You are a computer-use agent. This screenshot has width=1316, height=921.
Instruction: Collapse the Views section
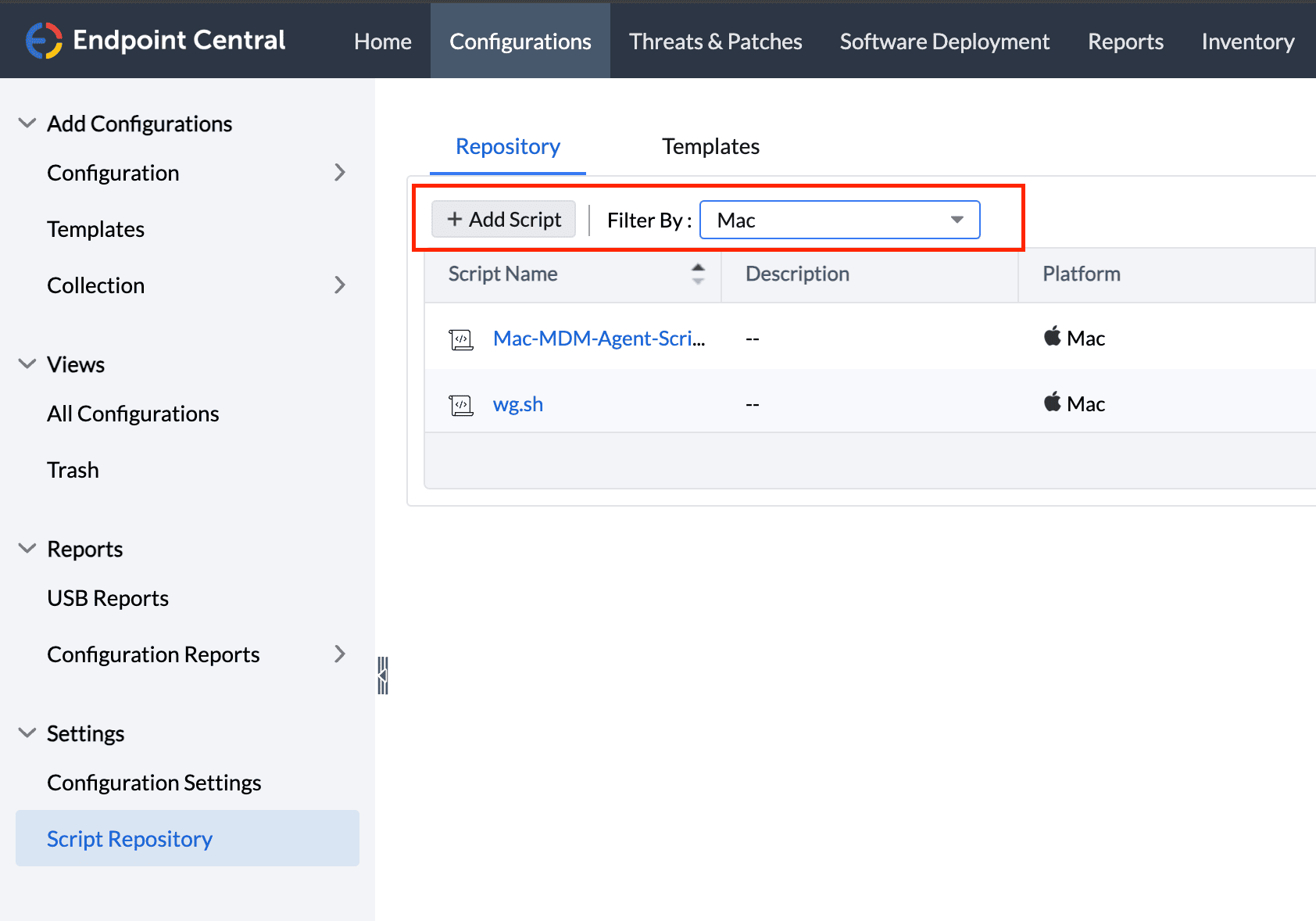click(27, 364)
